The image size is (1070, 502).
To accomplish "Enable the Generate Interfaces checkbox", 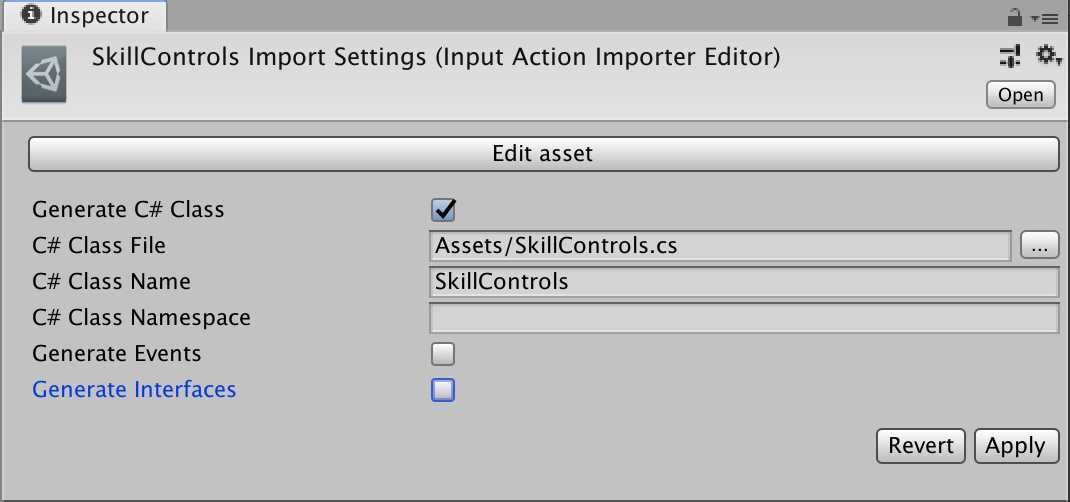I will [x=443, y=390].
